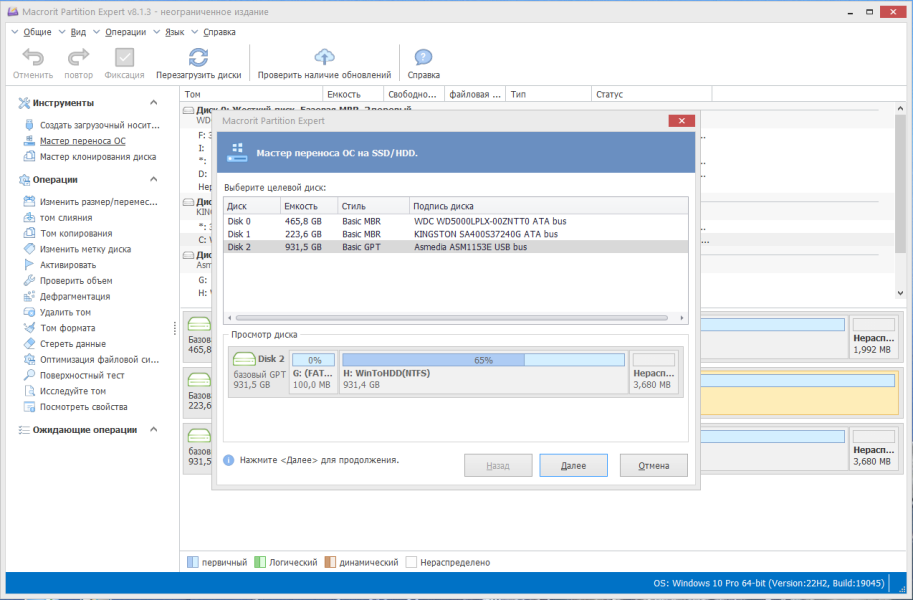Select the Disk 0 WDC row
This screenshot has height=600, width=913.
click(x=455, y=221)
